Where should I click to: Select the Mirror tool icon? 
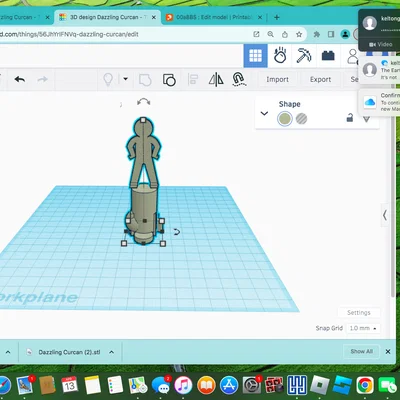(x=216, y=80)
